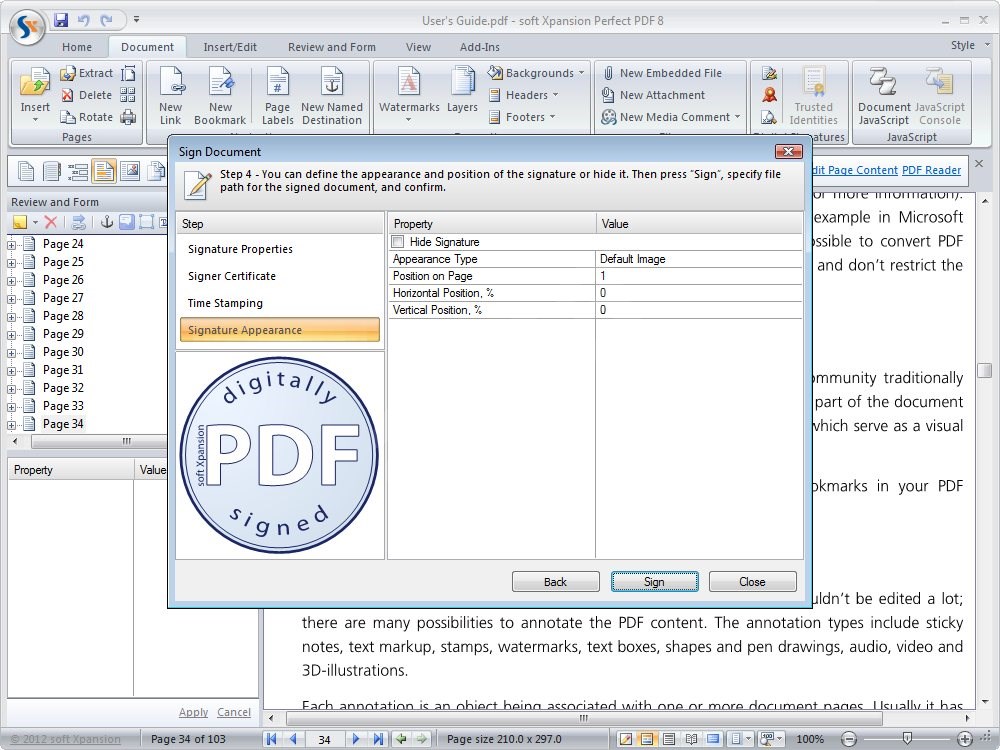Click the red X delete icon in Review panel

click(x=51, y=222)
